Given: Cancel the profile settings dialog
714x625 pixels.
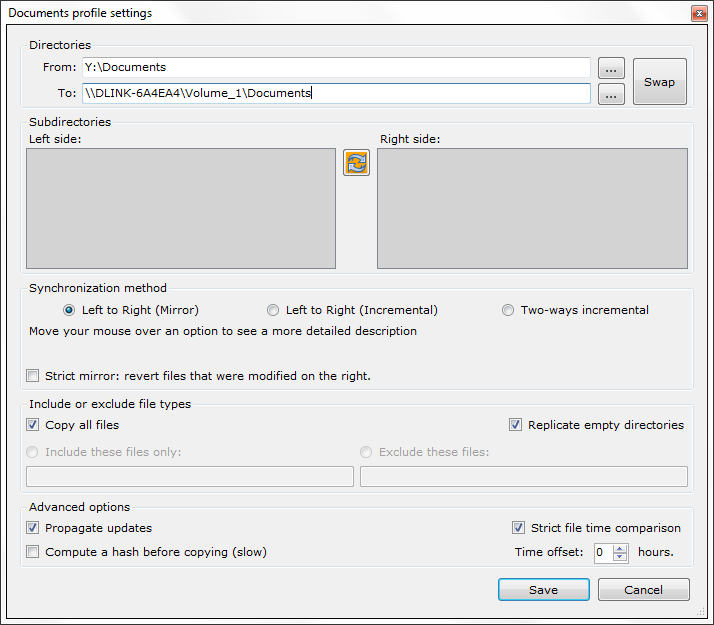Looking at the screenshot, I should coord(643,590).
